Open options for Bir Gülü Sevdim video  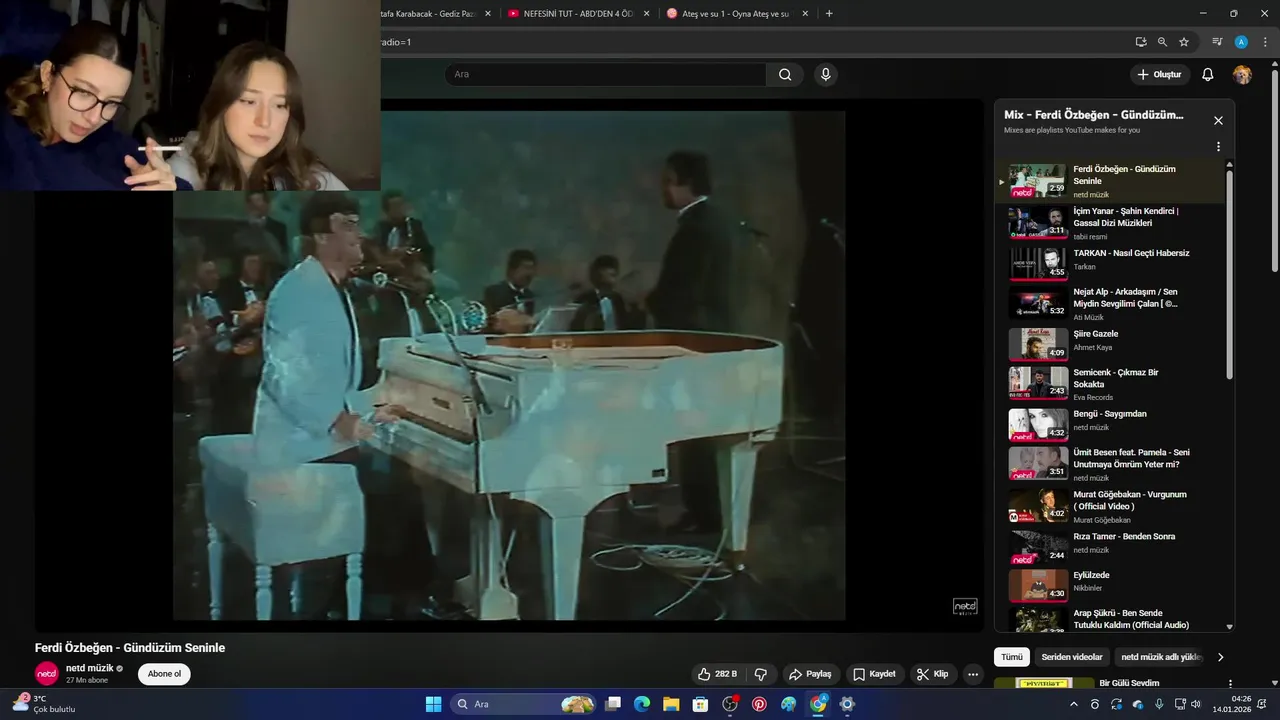1230,684
